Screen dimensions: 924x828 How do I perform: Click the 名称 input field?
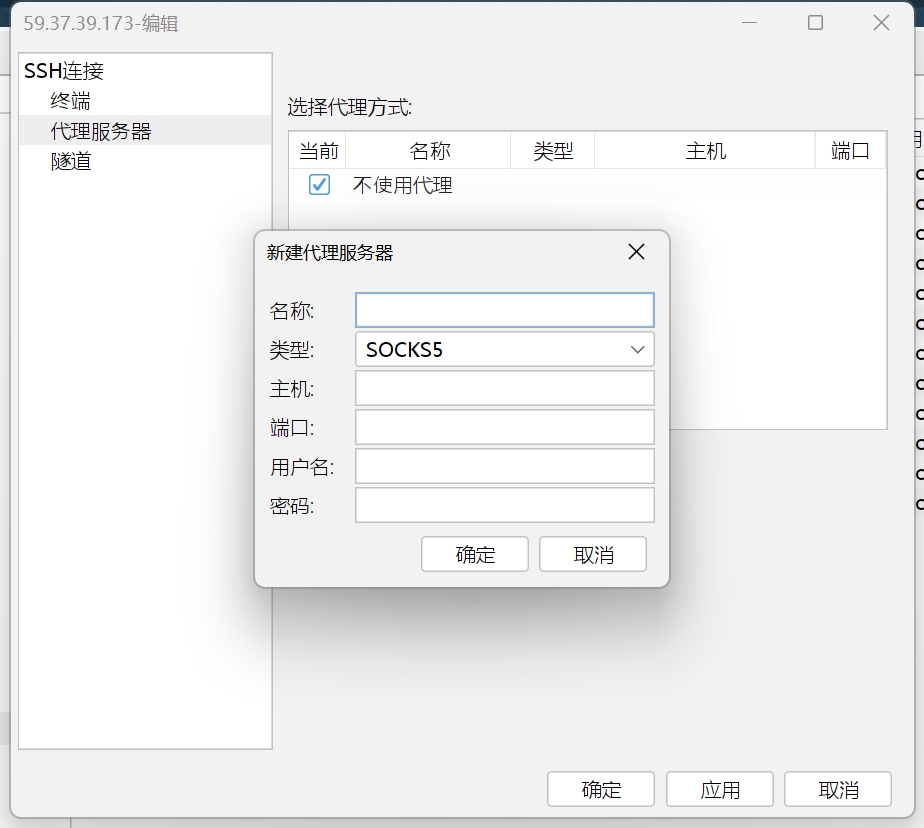pos(504,310)
